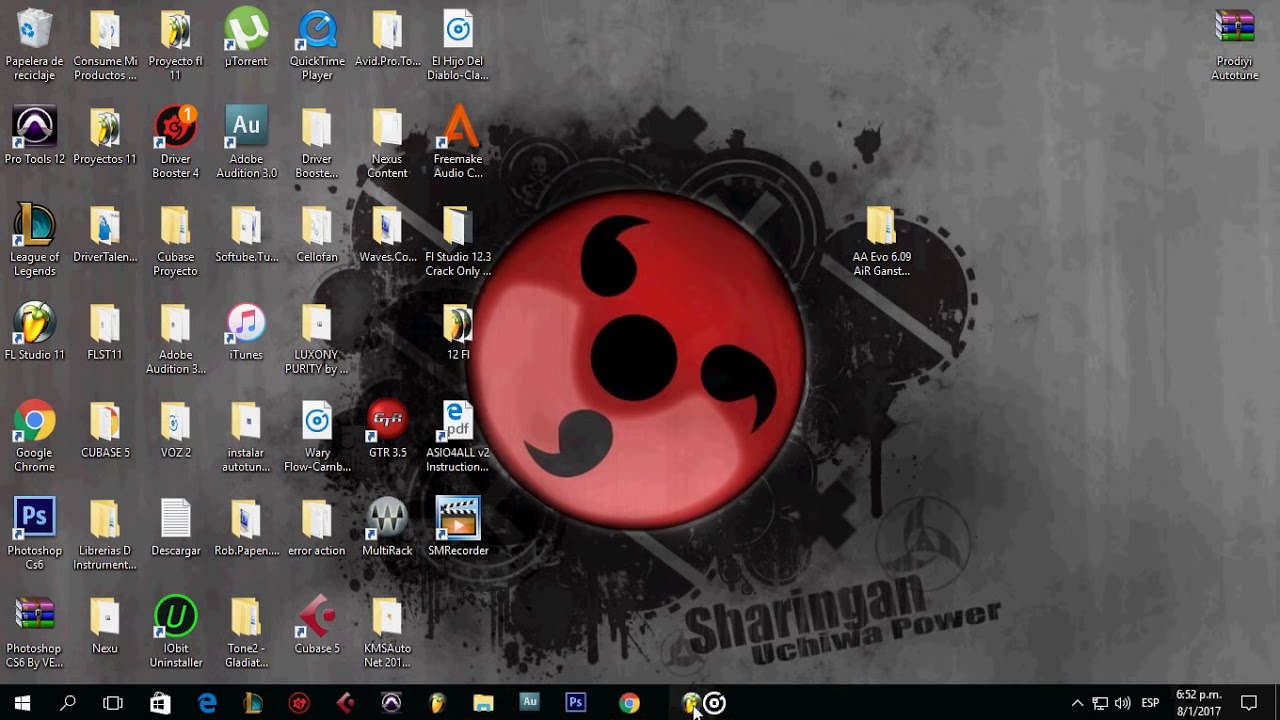The width and height of the screenshot is (1280, 720).
Task: Open the Consume Mi Productos folder
Action: click(x=105, y=47)
